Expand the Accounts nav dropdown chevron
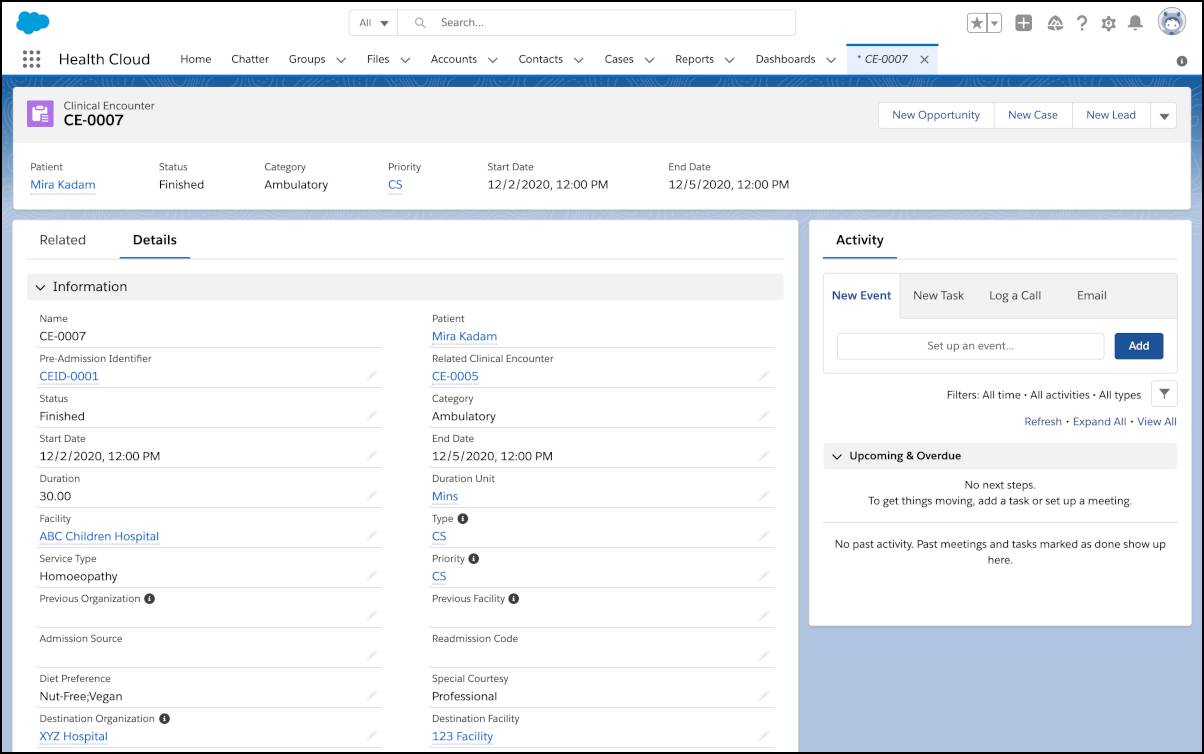 pyautogui.click(x=493, y=60)
